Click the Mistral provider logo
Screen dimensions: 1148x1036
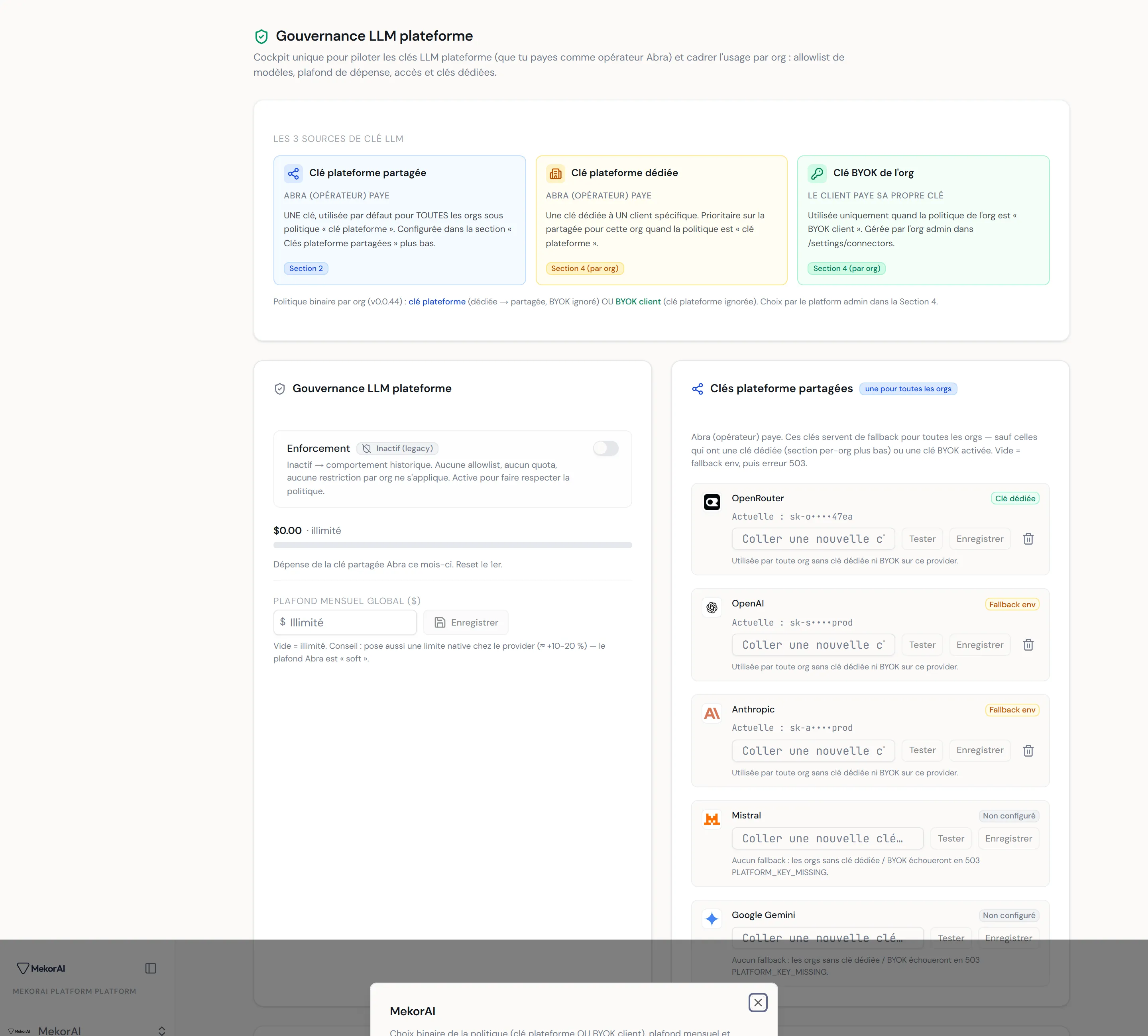click(x=712, y=819)
